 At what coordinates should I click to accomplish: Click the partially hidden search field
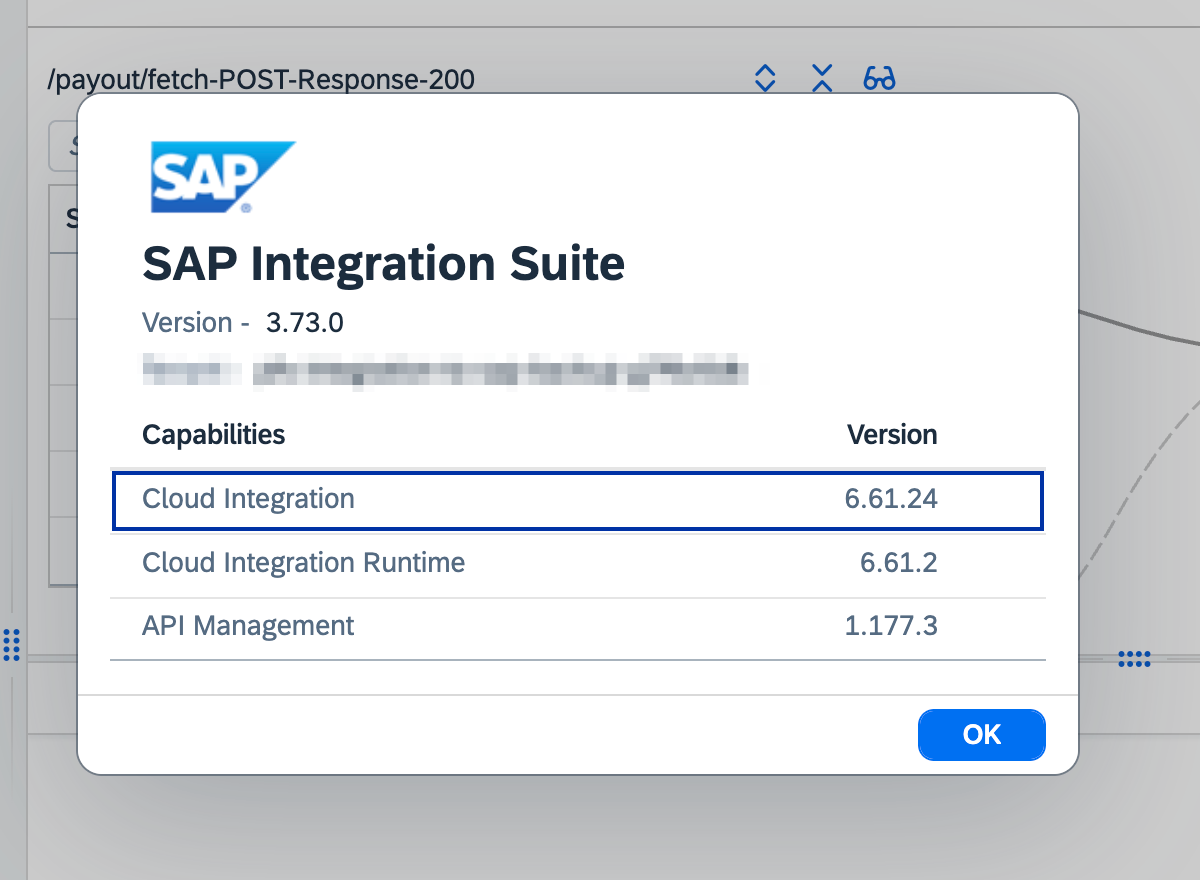coord(63,147)
